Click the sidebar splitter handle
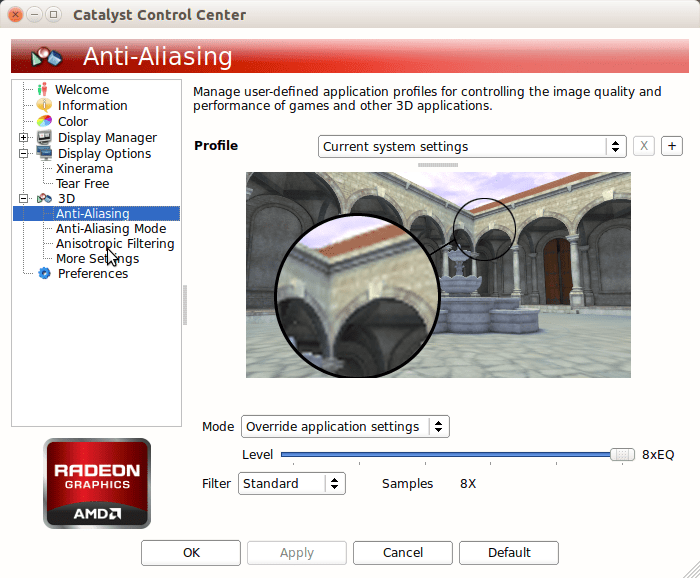700x578 pixels. coord(185,305)
